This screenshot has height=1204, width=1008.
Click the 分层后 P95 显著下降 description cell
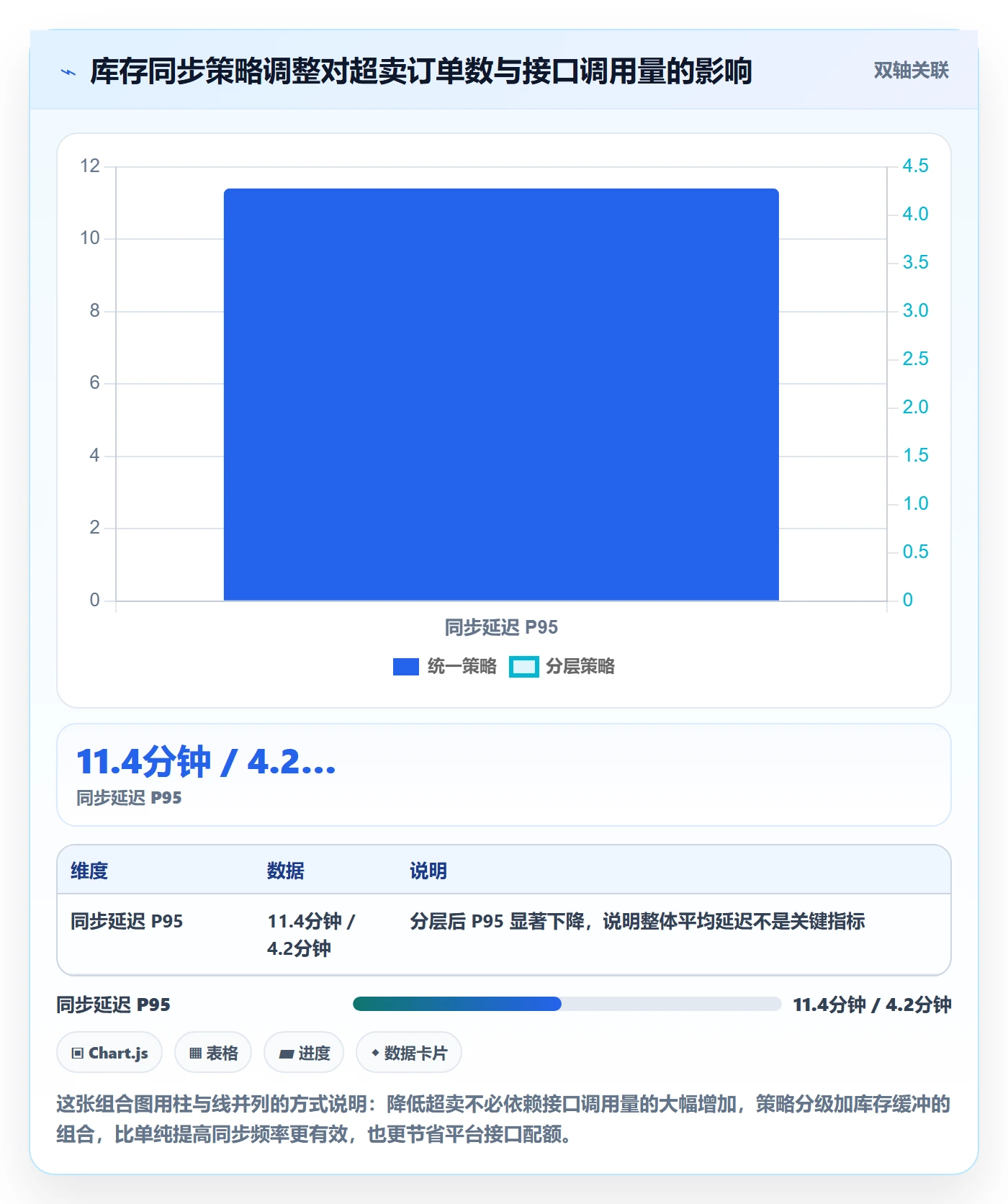pyautogui.click(x=637, y=921)
